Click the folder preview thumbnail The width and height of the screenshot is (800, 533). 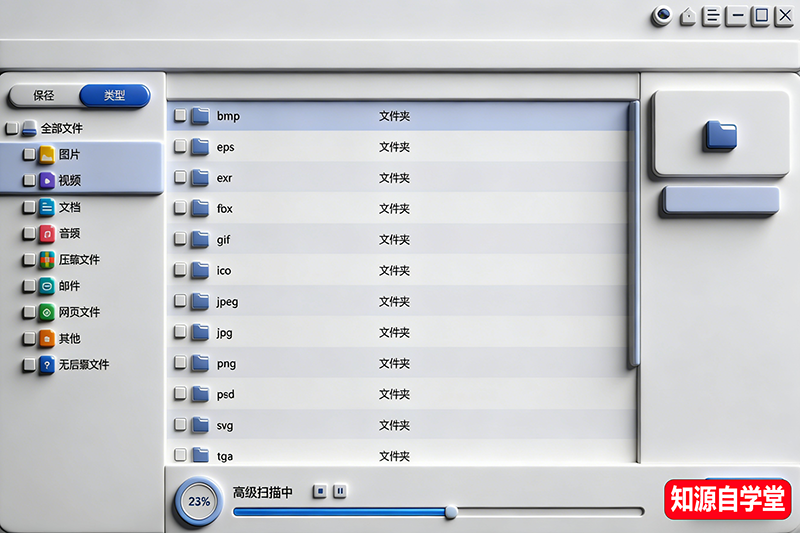(720, 134)
